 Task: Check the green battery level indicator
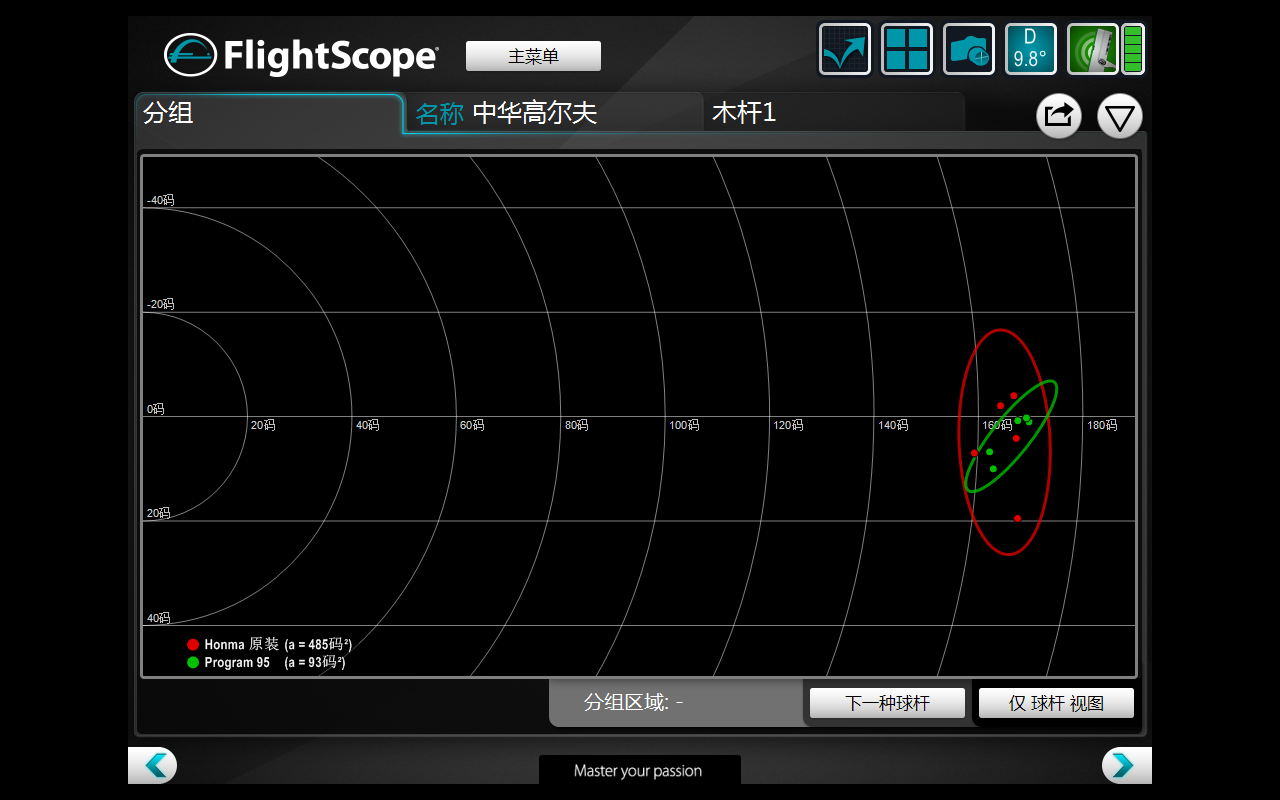click(1133, 49)
